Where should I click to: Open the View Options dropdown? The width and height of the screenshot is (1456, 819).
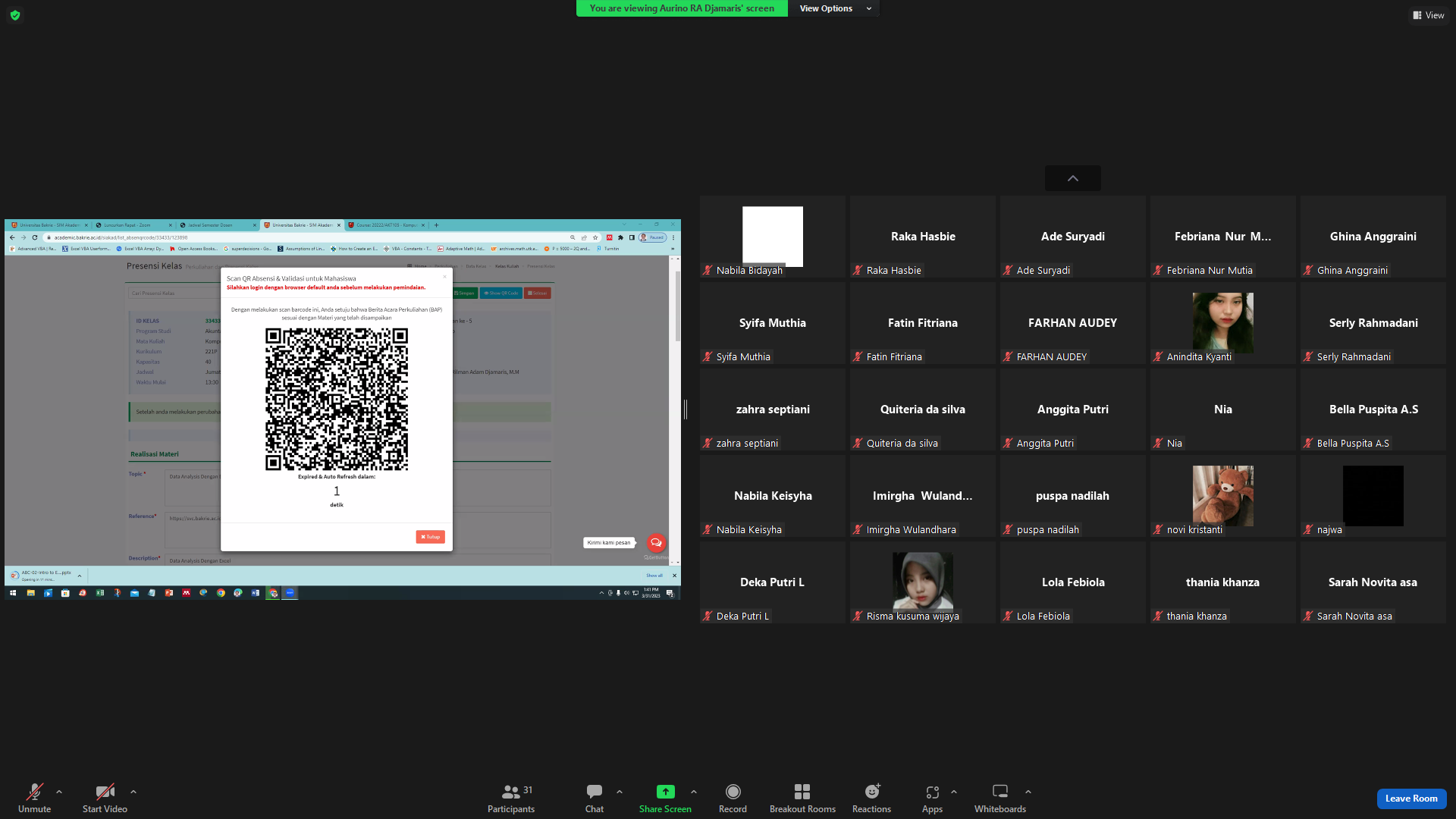pyautogui.click(x=834, y=8)
